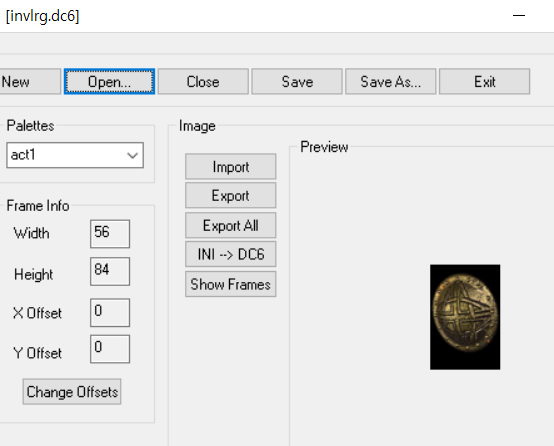Choose Save As... button
The width and height of the screenshot is (554, 446).
pyautogui.click(x=390, y=82)
